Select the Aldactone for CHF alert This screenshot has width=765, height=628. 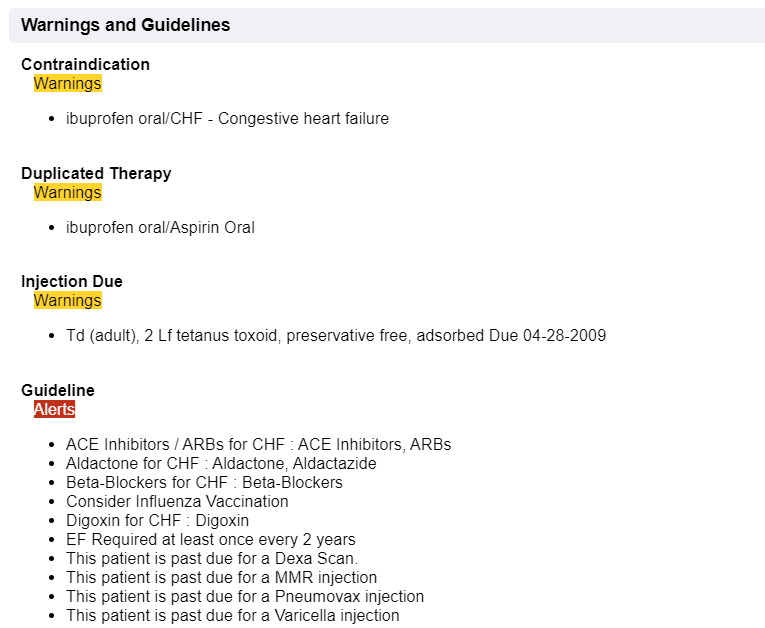click(x=221, y=464)
